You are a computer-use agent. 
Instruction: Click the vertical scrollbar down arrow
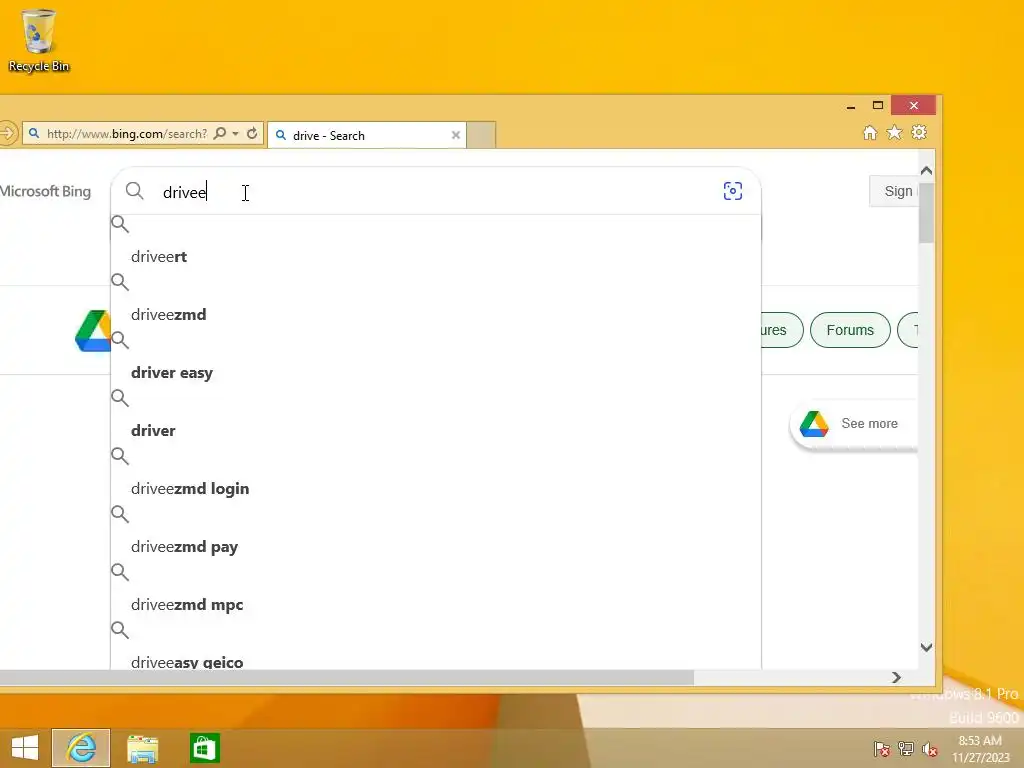[x=926, y=647]
